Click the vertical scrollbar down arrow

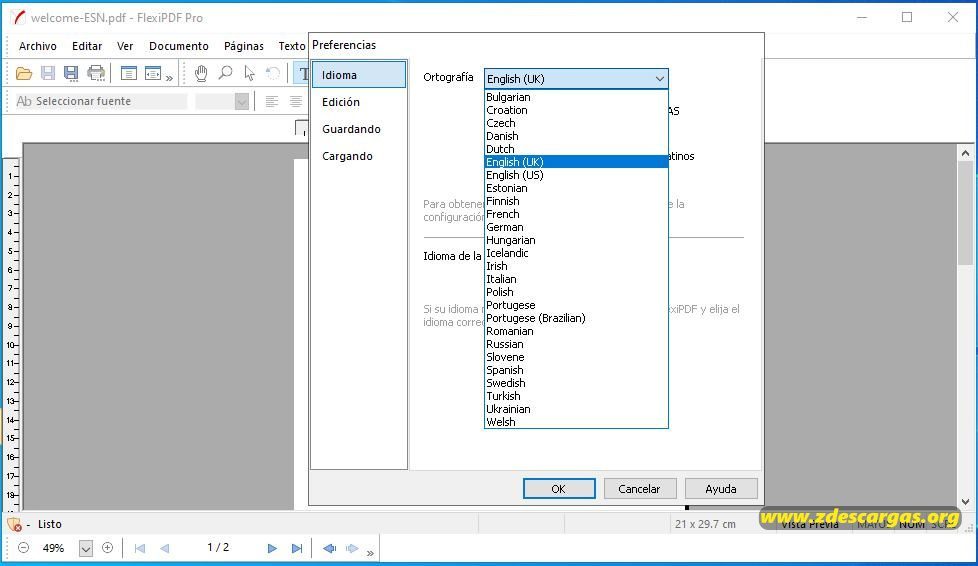click(x=966, y=502)
